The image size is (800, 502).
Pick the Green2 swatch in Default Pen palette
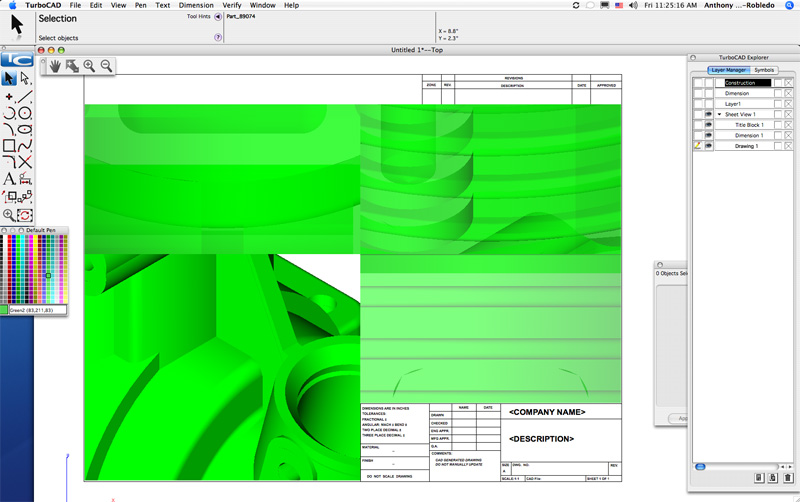point(48,275)
